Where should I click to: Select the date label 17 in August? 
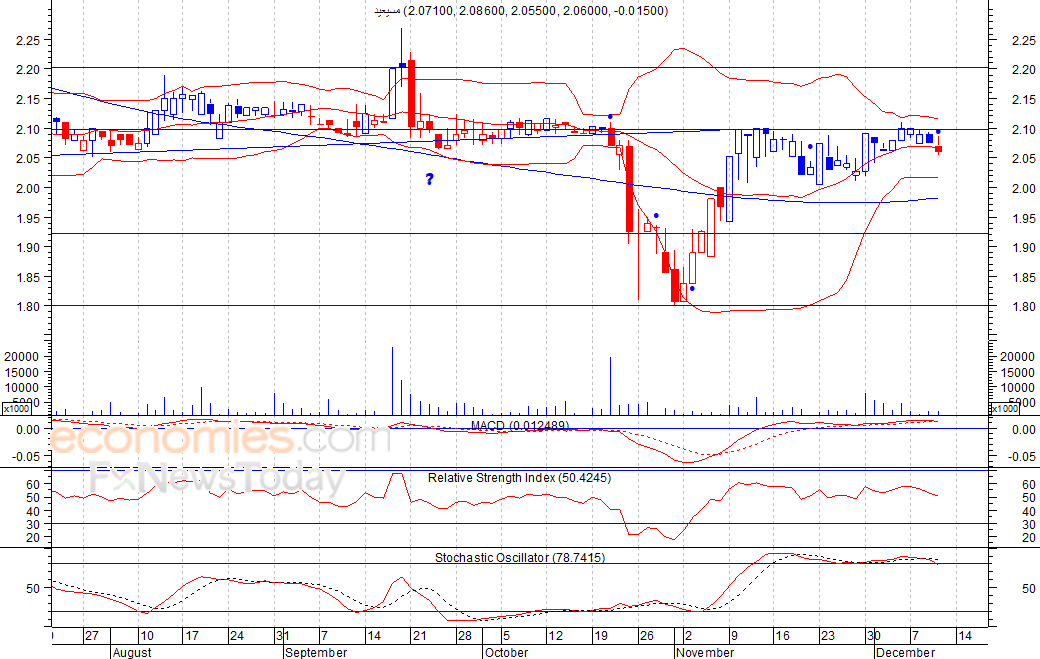[x=192, y=636]
